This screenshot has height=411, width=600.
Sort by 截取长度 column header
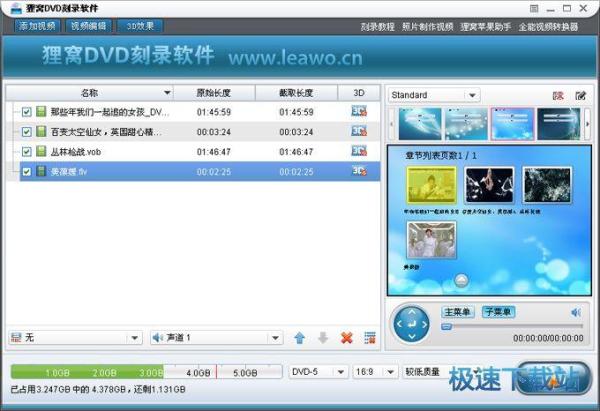coord(296,93)
